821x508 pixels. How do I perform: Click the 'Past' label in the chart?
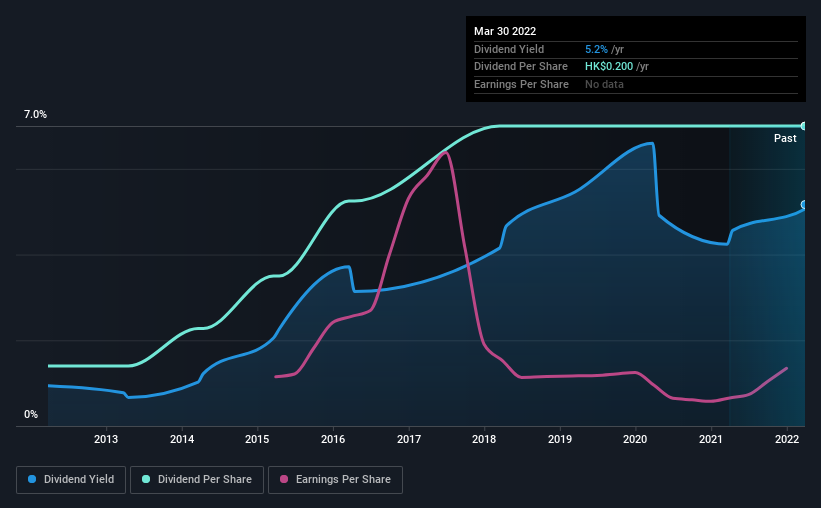tap(785, 139)
